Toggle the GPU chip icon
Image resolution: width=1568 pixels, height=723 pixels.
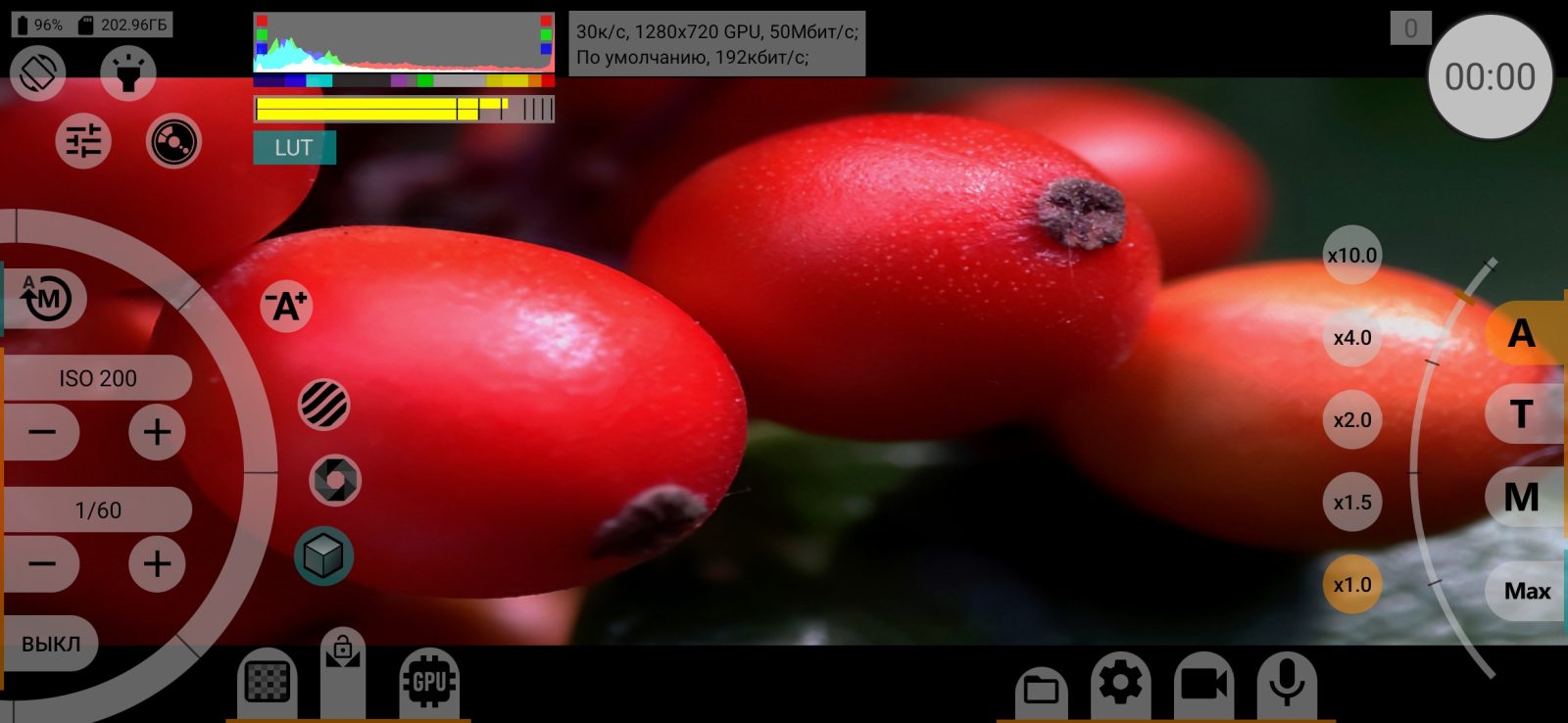click(429, 684)
